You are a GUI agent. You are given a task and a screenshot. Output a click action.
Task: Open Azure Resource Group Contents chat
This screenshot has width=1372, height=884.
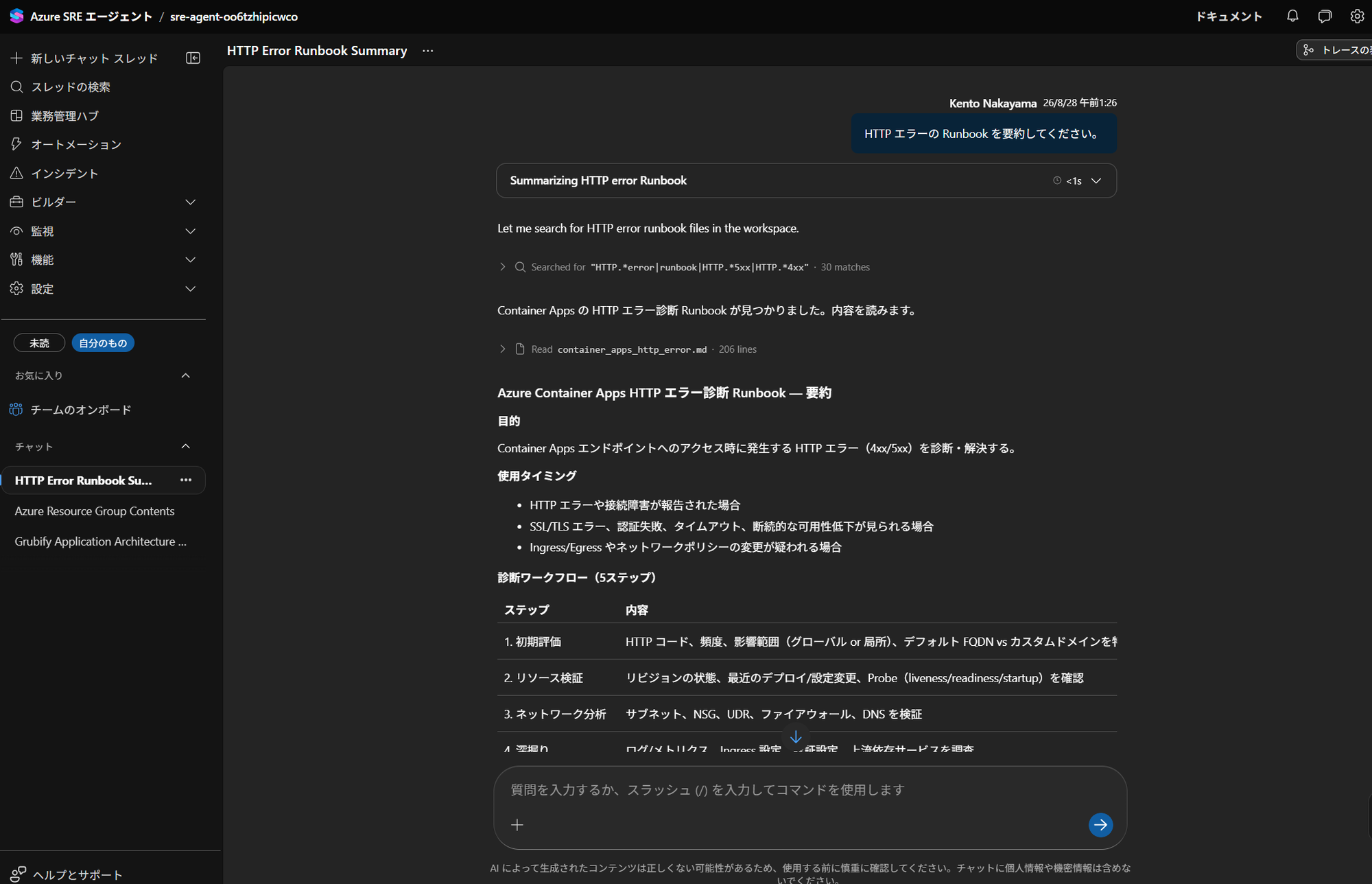click(x=95, y=511)
